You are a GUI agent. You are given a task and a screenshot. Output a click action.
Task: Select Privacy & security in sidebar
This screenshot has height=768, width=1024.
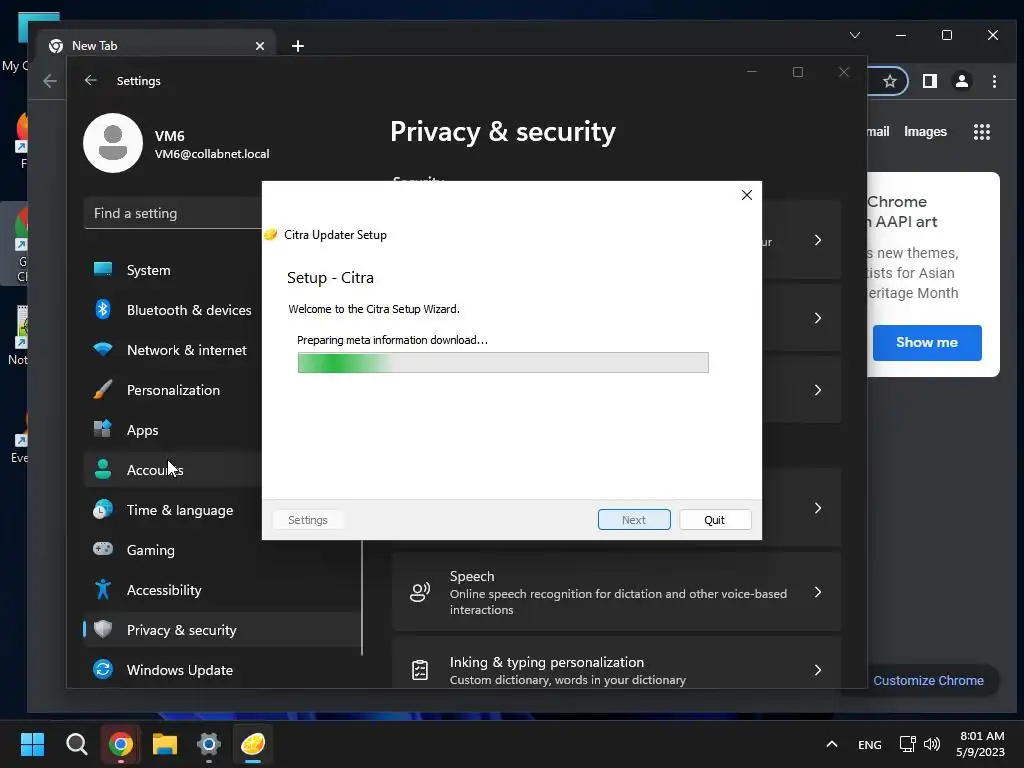click(222, 630)
